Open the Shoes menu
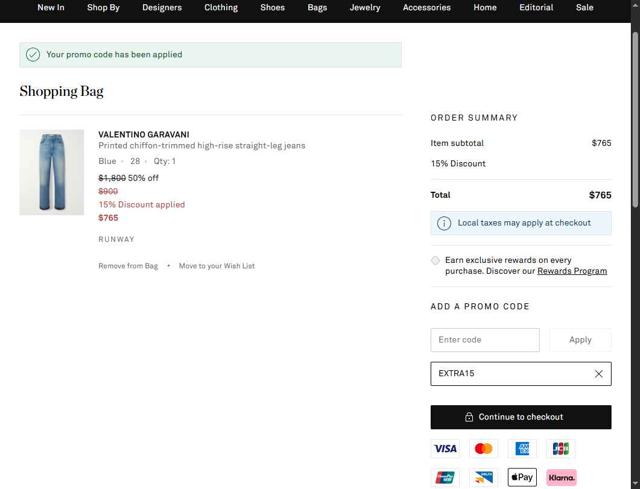The height and width of the screenshot is (489, 640). pos(273,7)
